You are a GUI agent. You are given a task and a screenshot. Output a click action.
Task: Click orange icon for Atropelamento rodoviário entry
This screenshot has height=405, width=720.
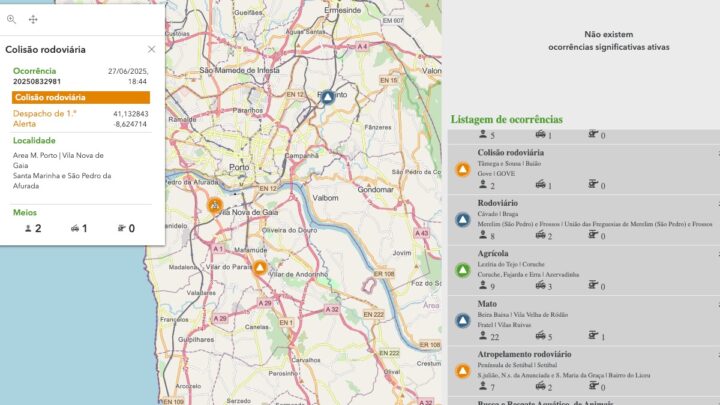pyautogui.click(x=462, y=371)
